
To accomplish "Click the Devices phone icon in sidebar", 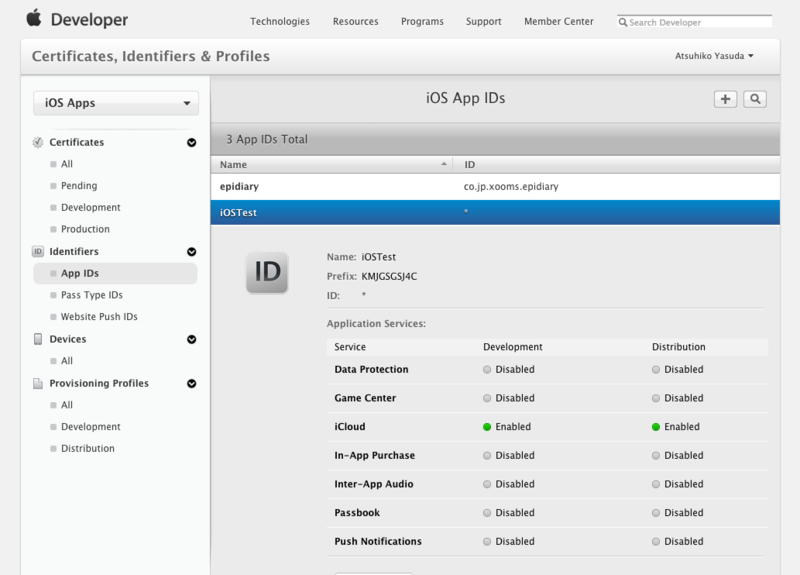I will point(38,339).
